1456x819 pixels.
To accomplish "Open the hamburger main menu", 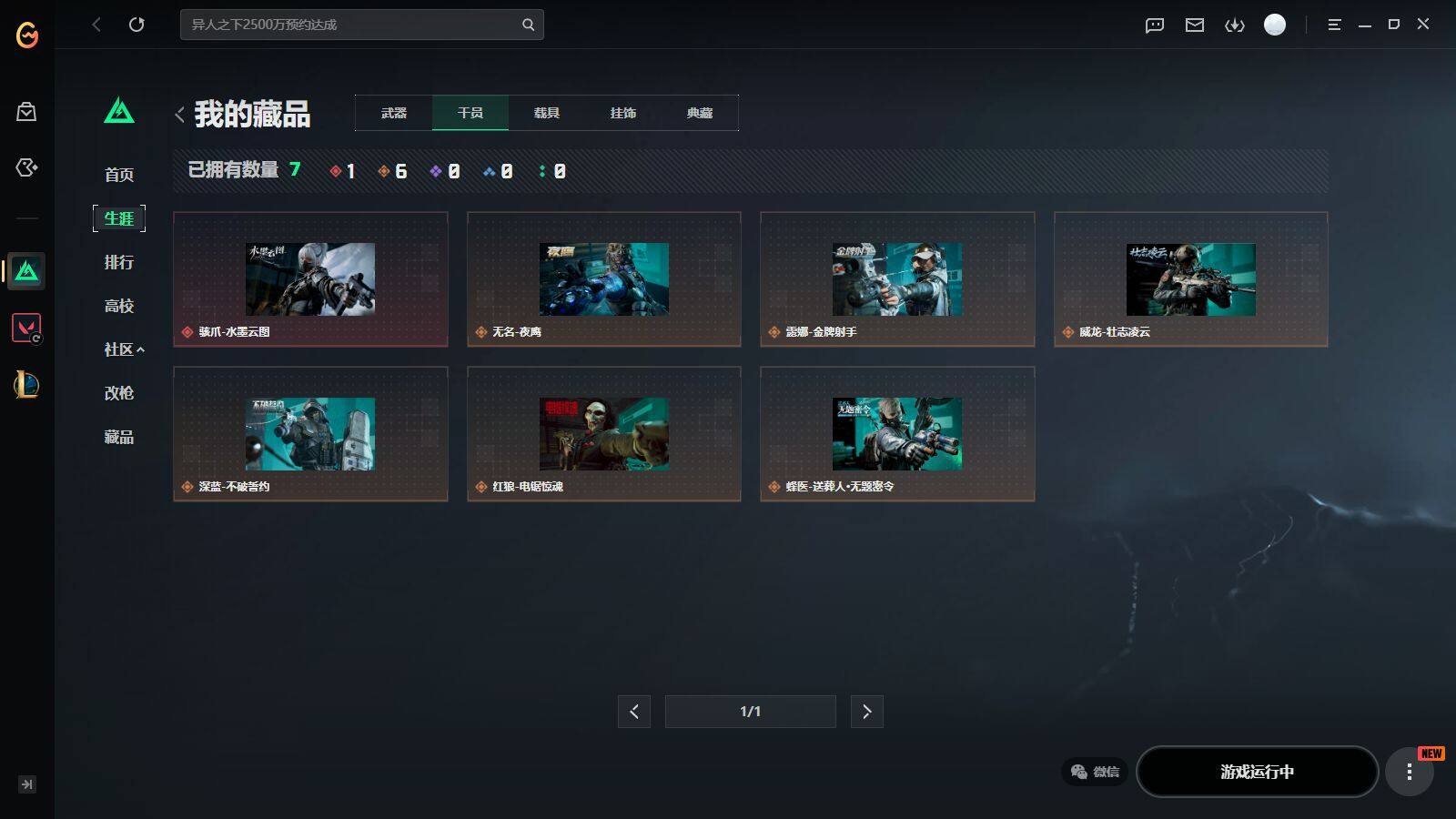I will click(1334, 25).
